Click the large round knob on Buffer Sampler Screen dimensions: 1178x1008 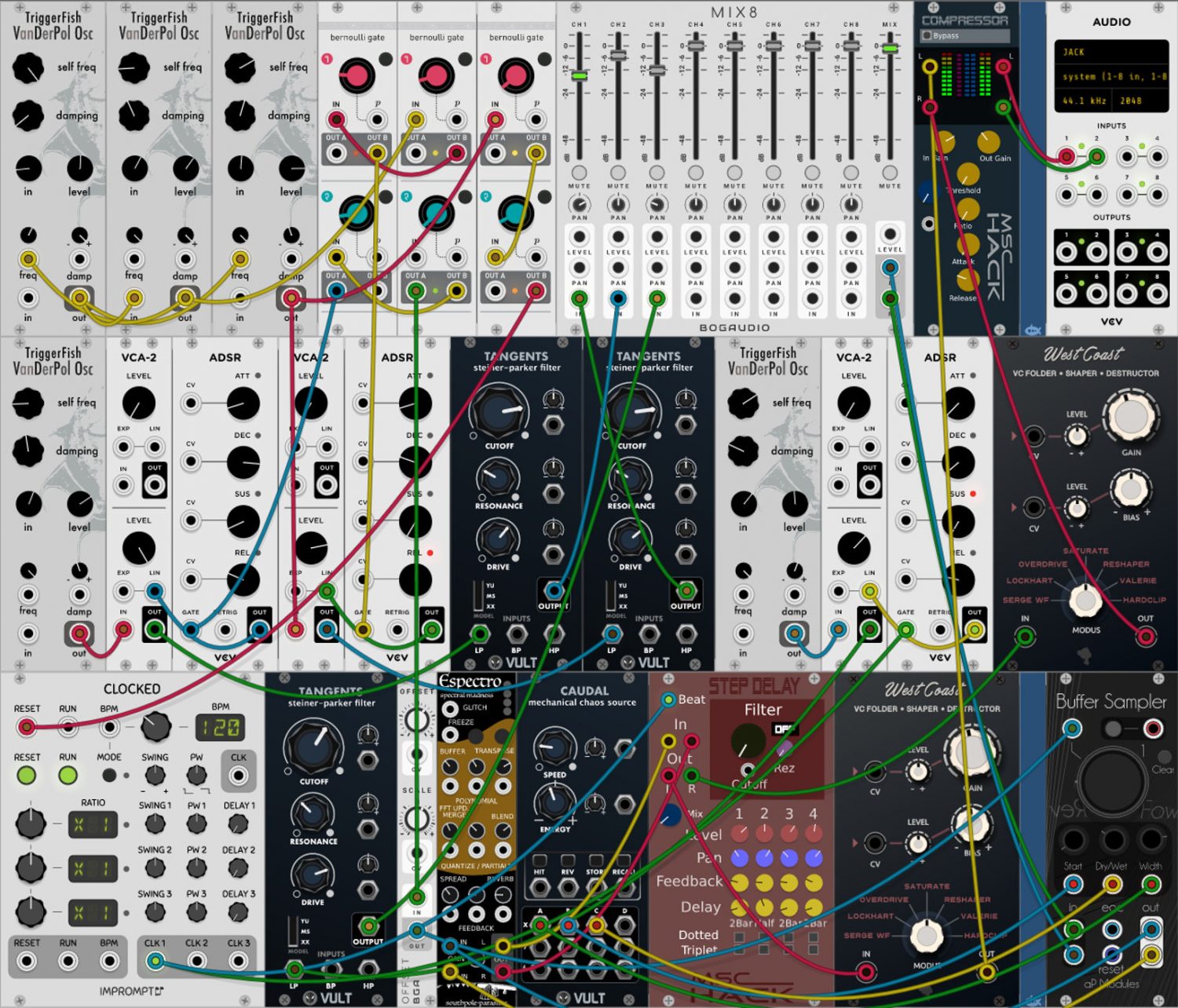tap(1112, 780)
